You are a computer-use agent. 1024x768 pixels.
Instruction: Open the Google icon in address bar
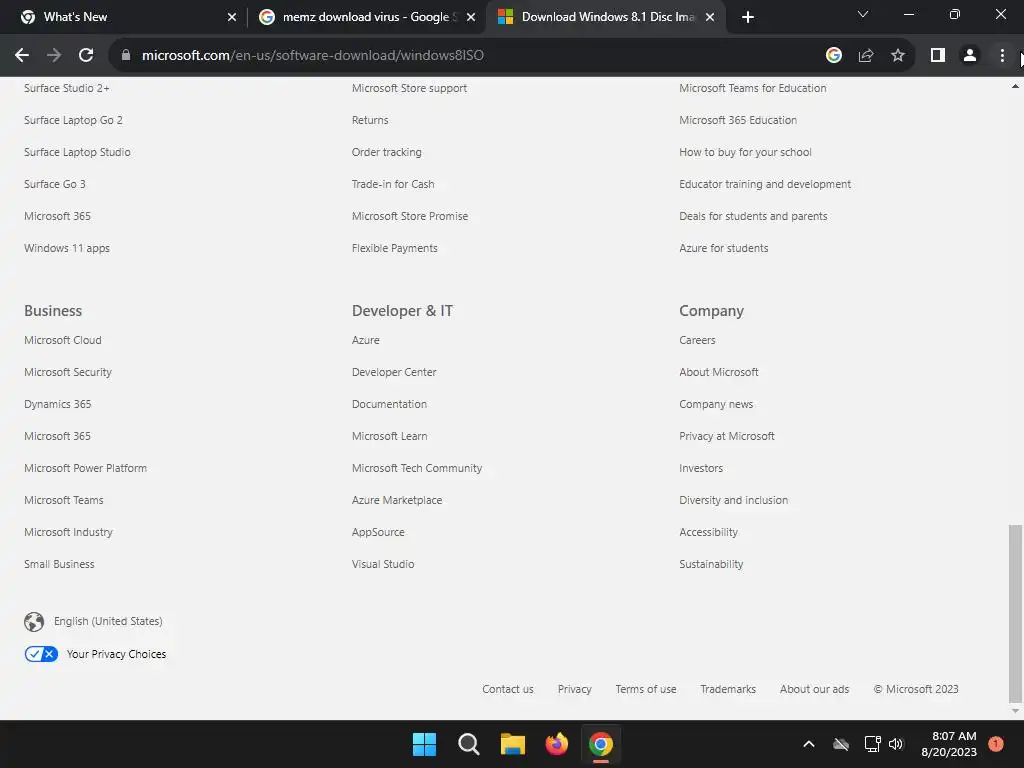(x=834, y=56)
